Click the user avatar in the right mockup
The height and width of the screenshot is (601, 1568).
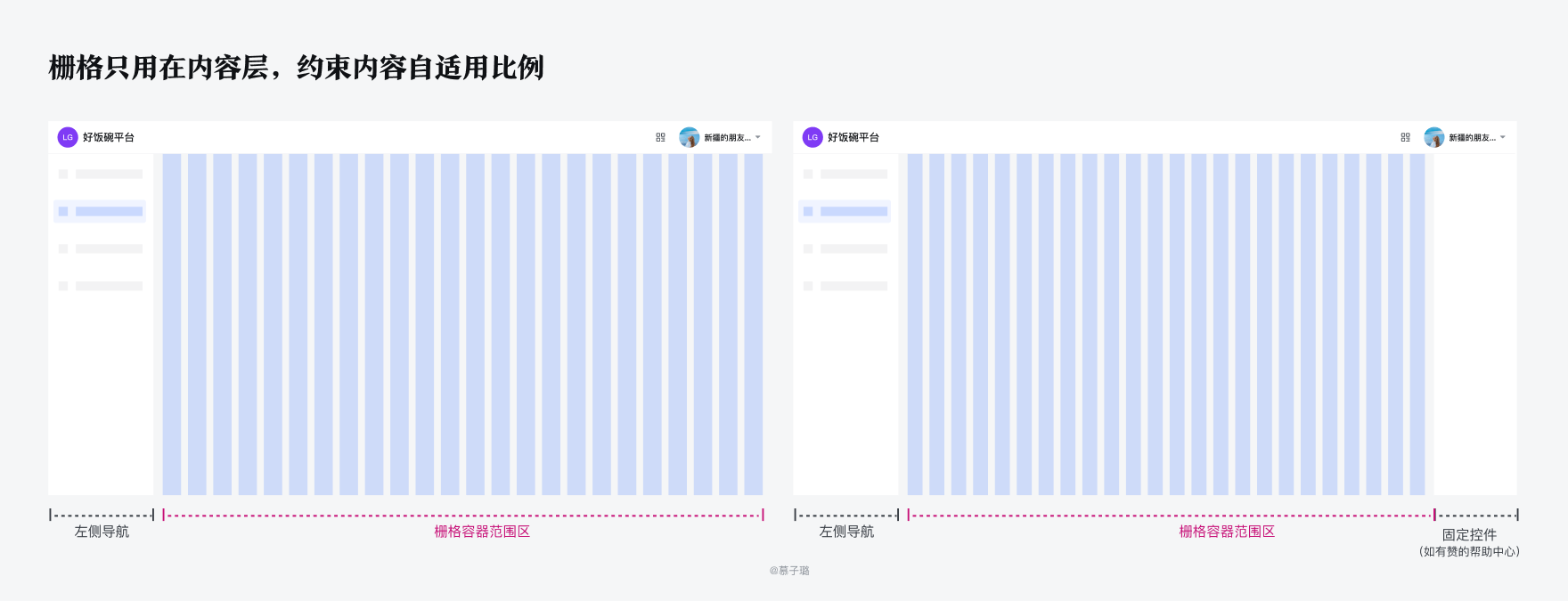click(1433, 137)
